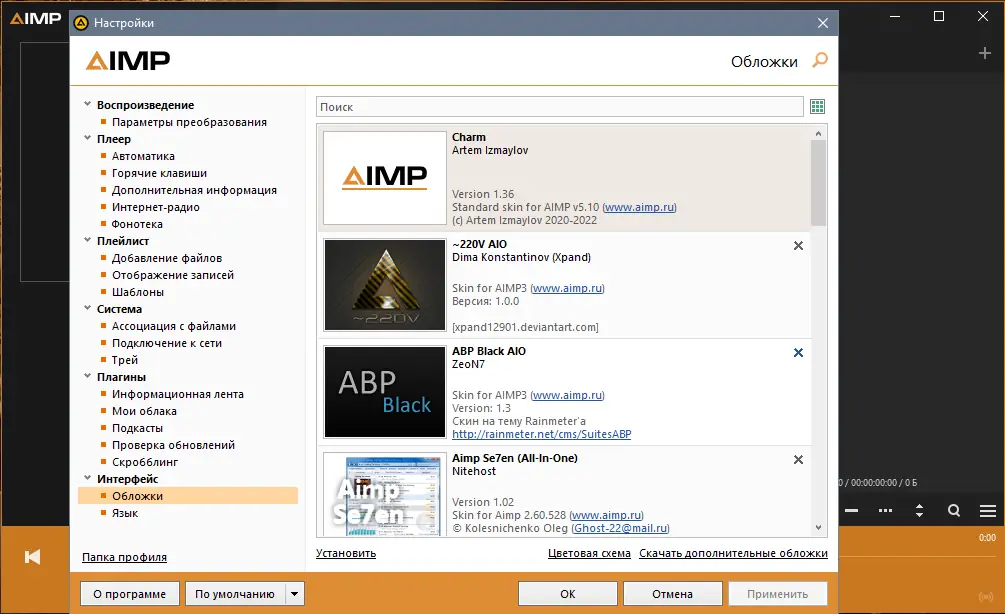Click Скачать дополнительные обложки link
The width and height of the screenshot is (1005, 614).
[733, 553]
